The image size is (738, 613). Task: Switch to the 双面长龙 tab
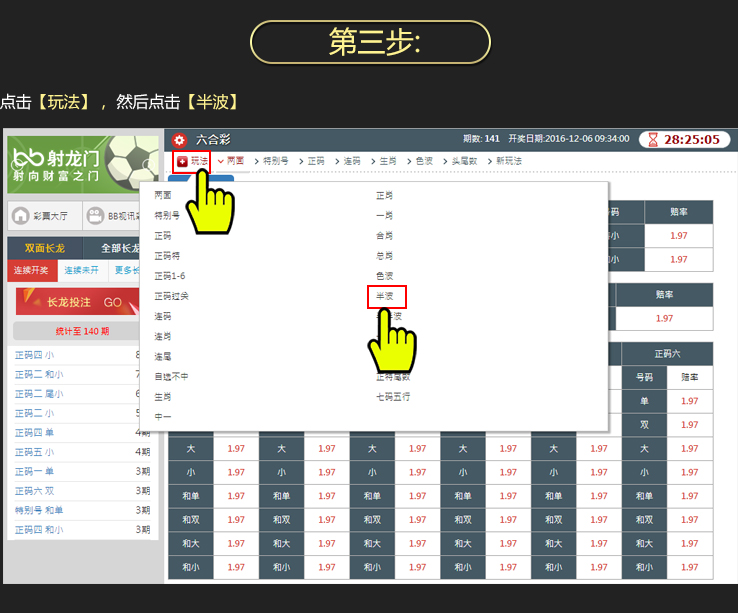pos(45,248)
